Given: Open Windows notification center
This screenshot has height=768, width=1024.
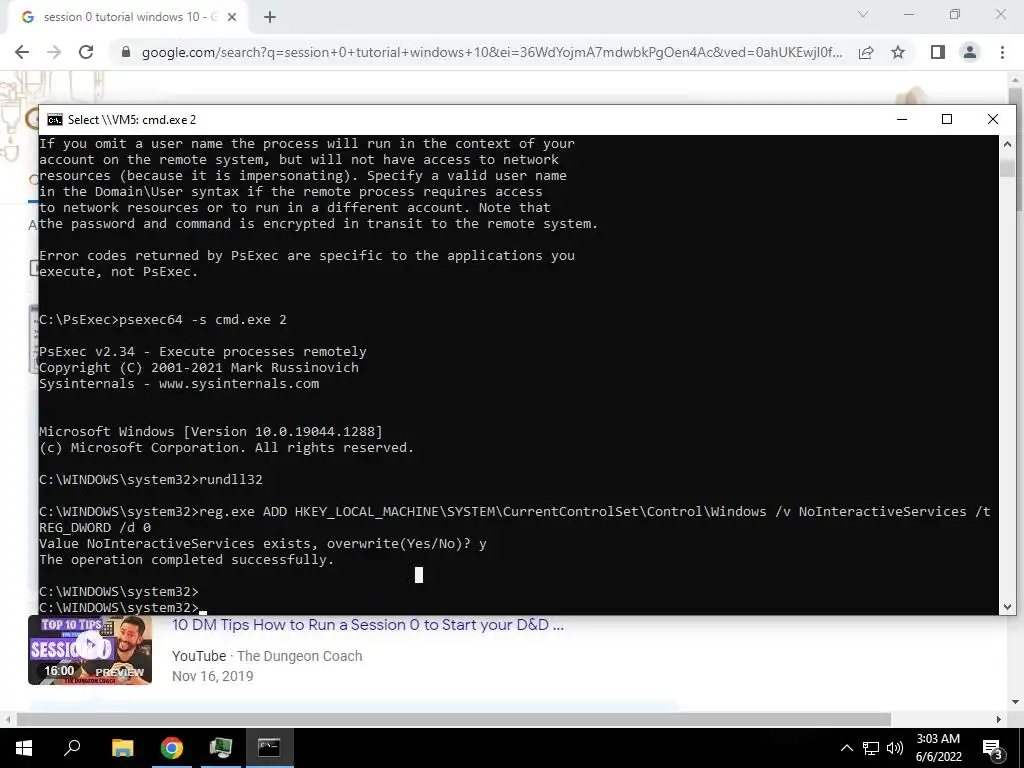Looking at the screenshot, I should [992, 748].
